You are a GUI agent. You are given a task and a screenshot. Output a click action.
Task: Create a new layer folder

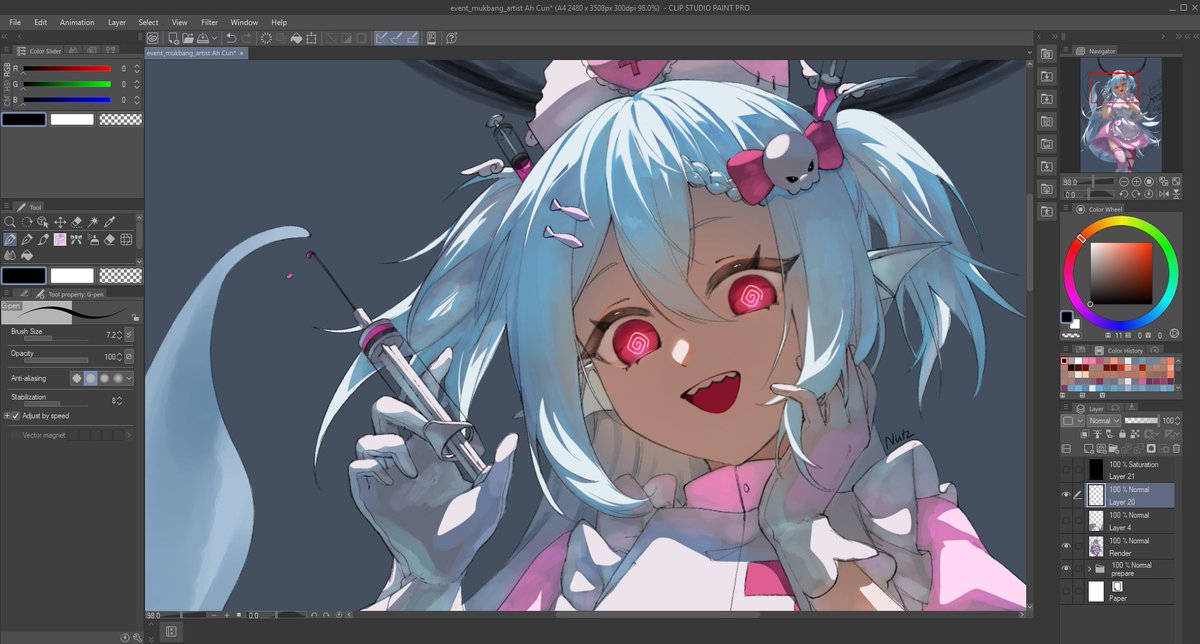pyautogui.click(x=1113, y=448)
